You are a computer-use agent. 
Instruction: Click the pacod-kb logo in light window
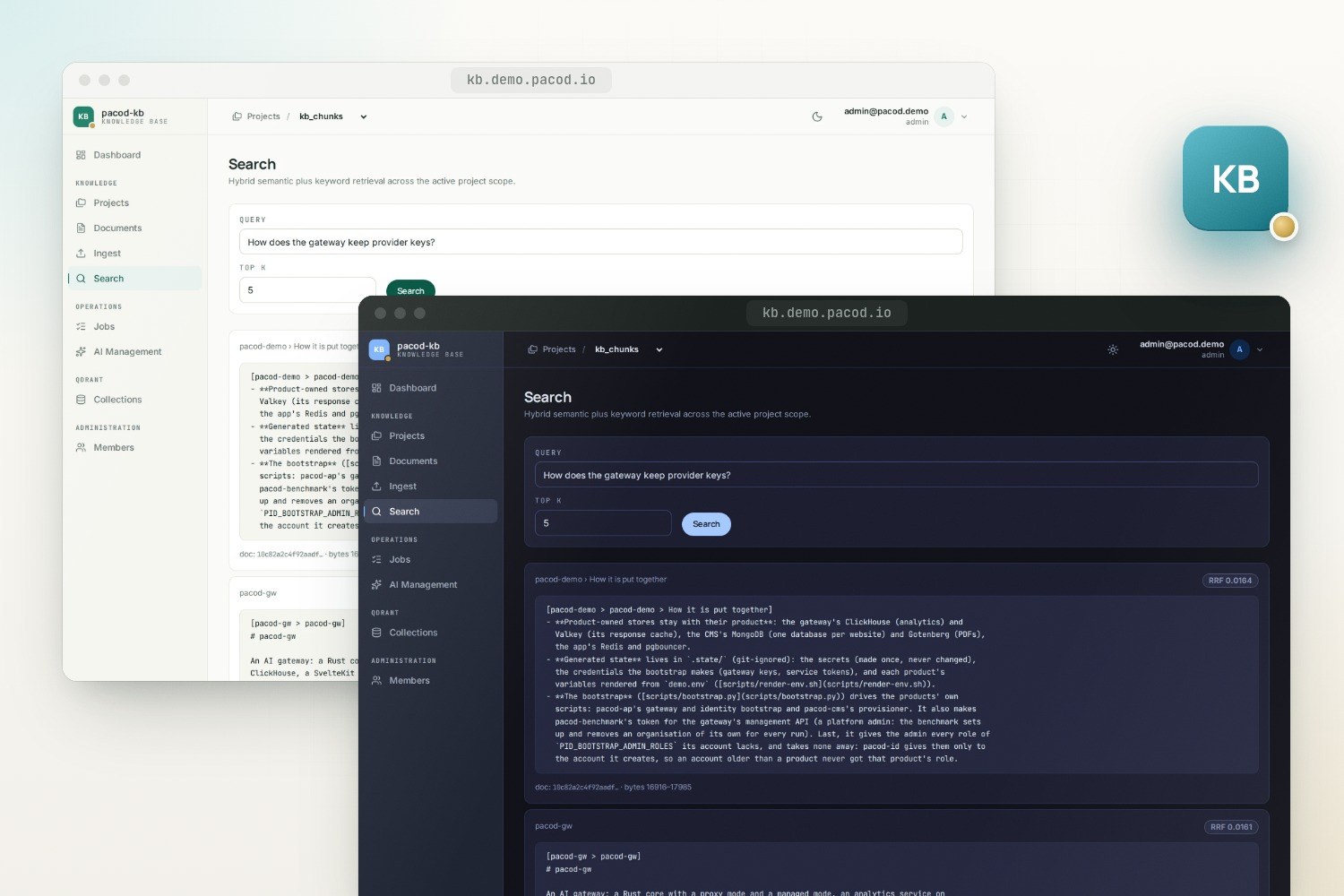83,116
